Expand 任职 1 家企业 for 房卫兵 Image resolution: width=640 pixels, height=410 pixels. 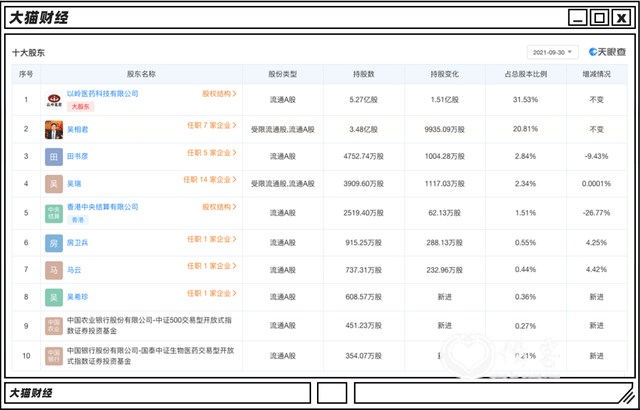point(212,239)
